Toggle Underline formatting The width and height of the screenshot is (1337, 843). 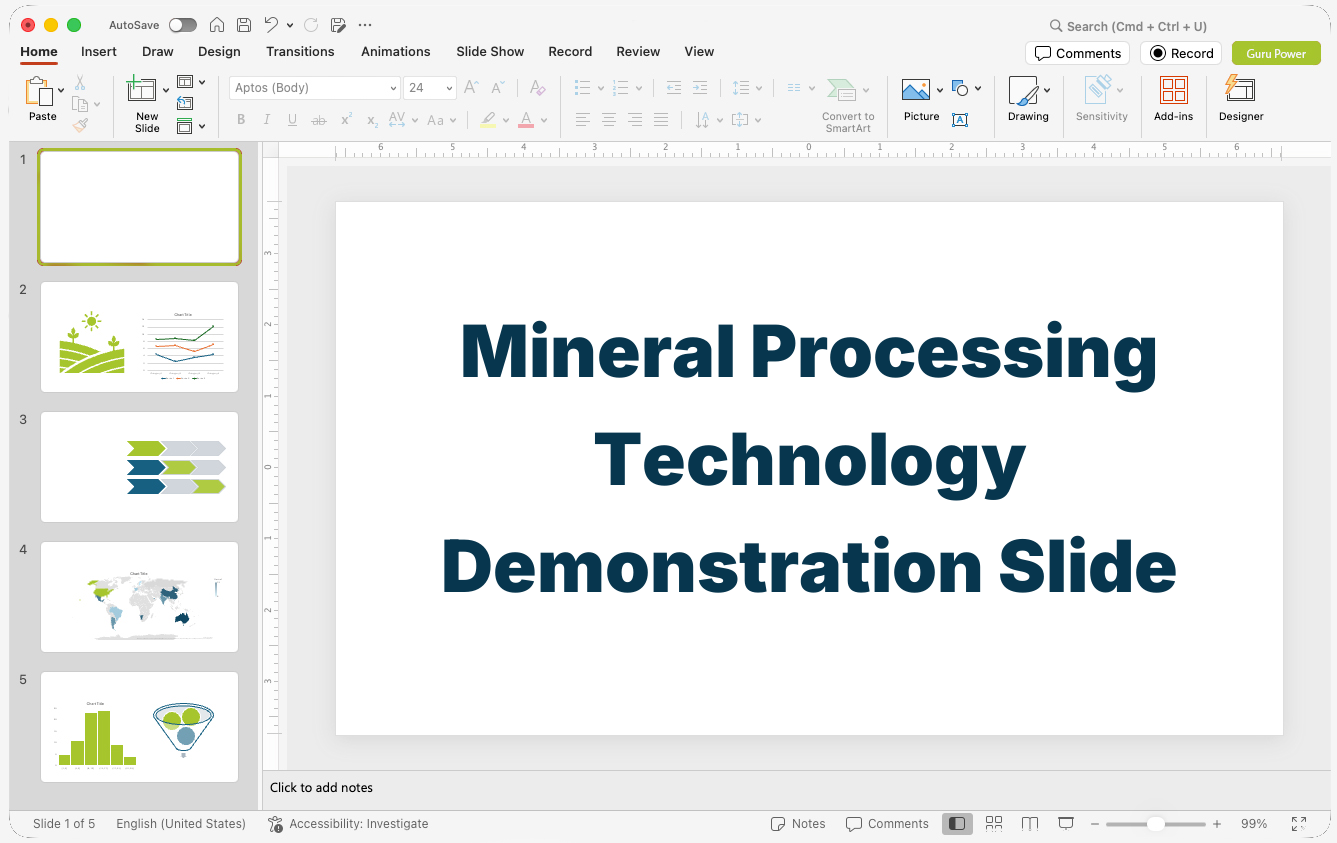tap(293, 120)
